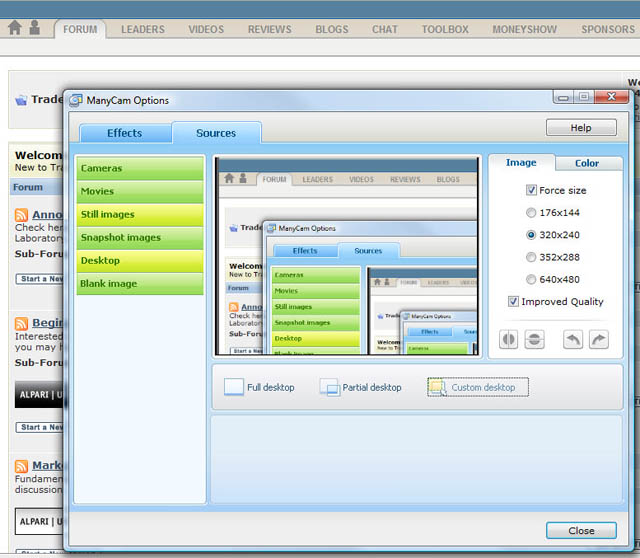640x558 pixels.
Task: Select the 176x144 resolution
Action: [531, 213]
